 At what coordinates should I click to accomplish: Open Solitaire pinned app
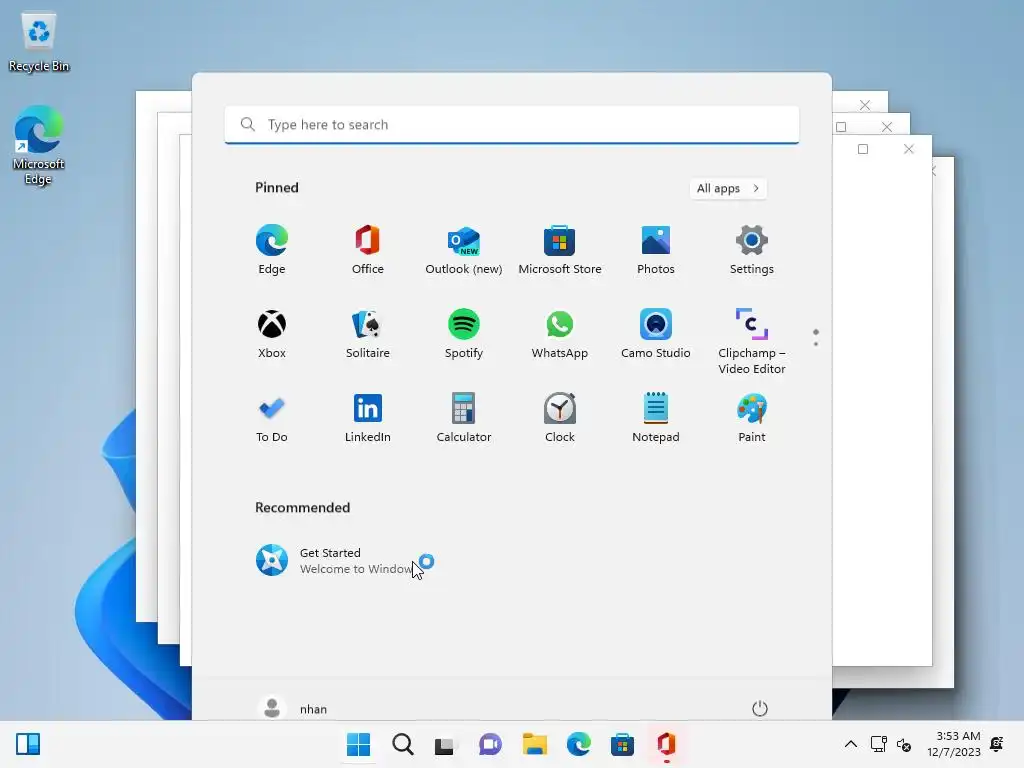[368, 334]
